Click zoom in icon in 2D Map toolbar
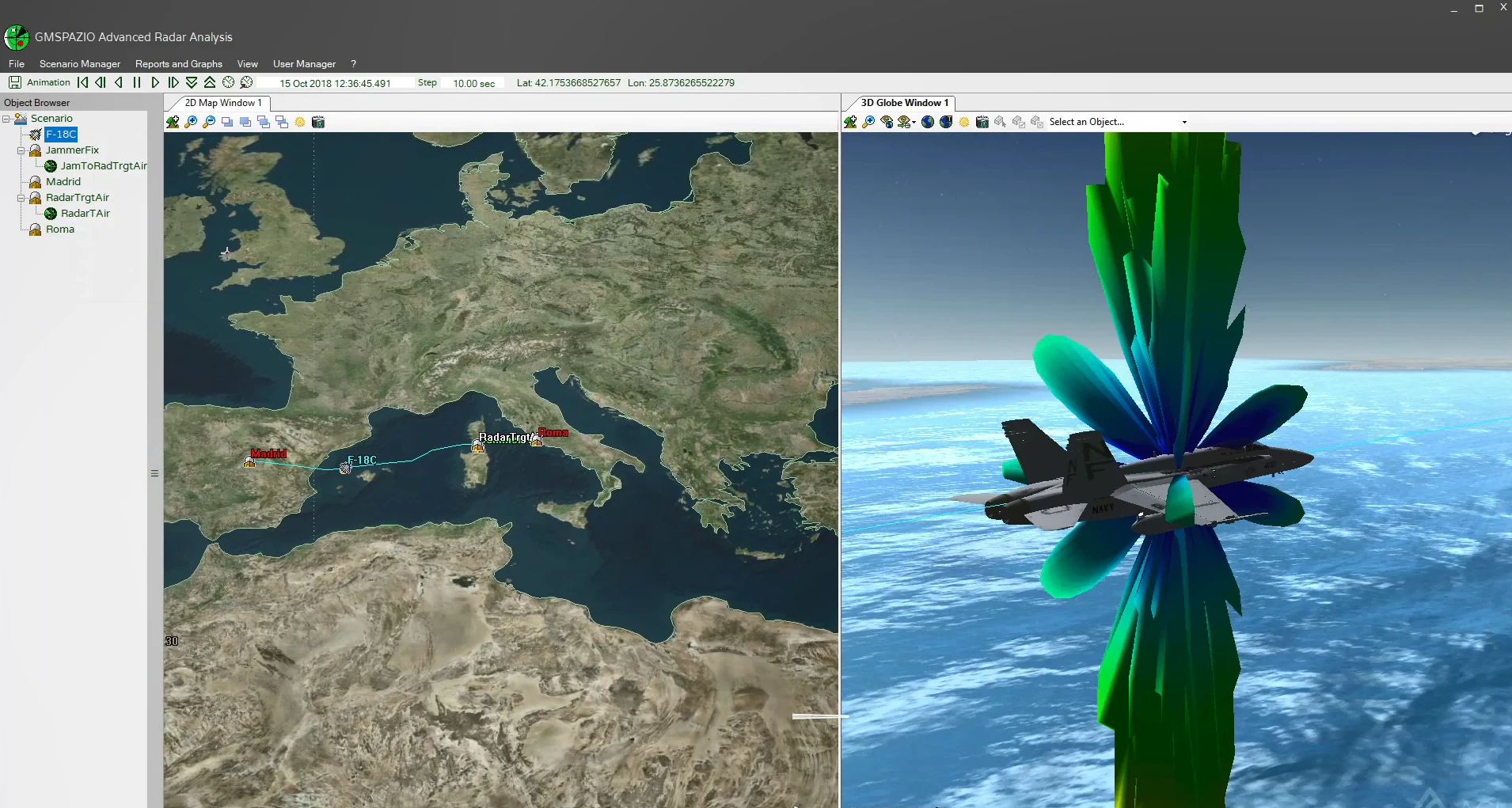This screenshot has height=808, width=1512. pos(191,122)
